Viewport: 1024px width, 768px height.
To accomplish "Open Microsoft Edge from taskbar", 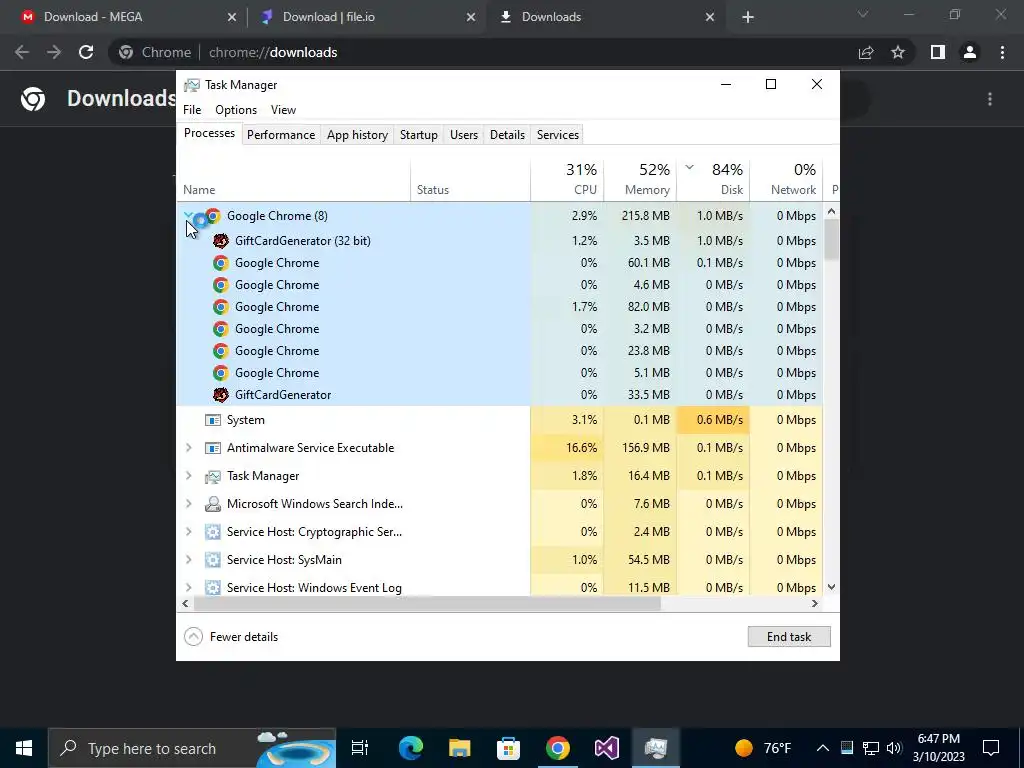I will [x=411, y=748].
